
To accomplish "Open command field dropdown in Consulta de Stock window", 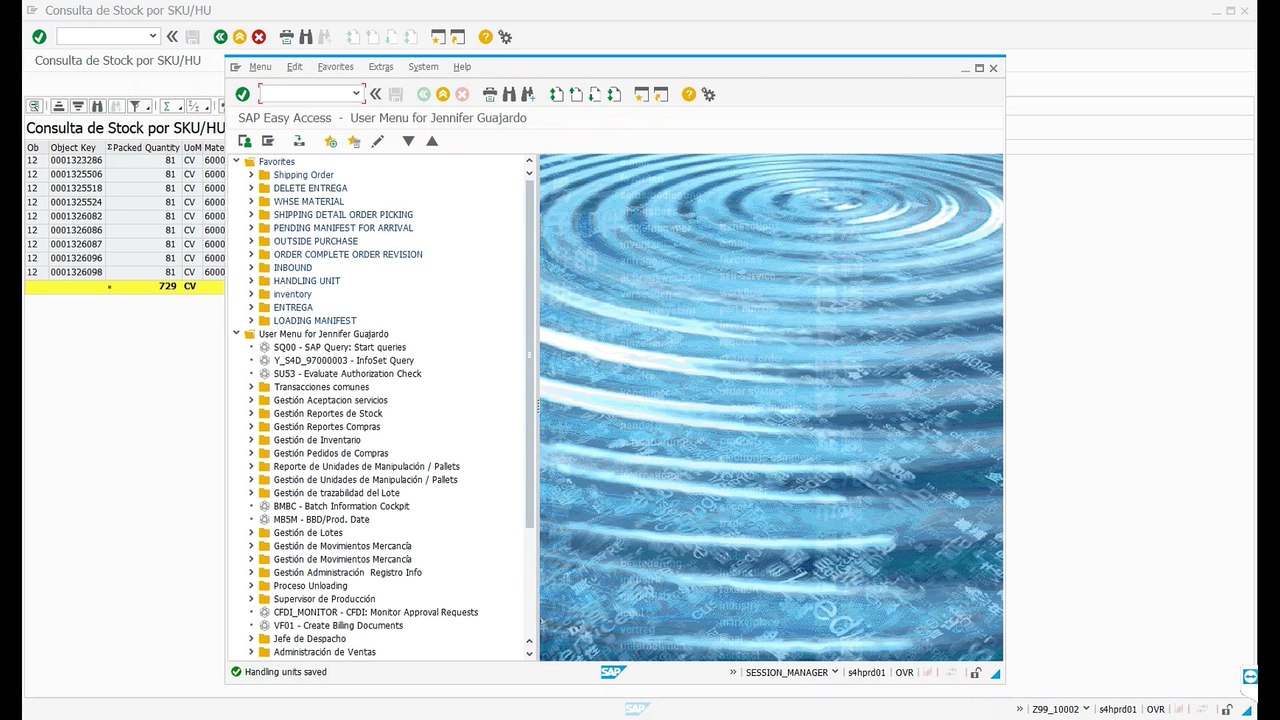I will pos(153,37).
